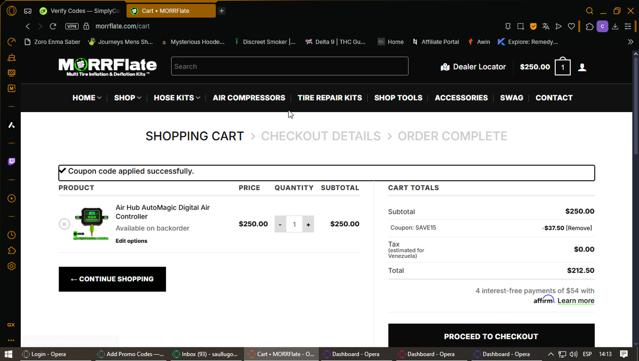
Task: Open the SHOP TOOLS menu item
Action: pos(398,98)
